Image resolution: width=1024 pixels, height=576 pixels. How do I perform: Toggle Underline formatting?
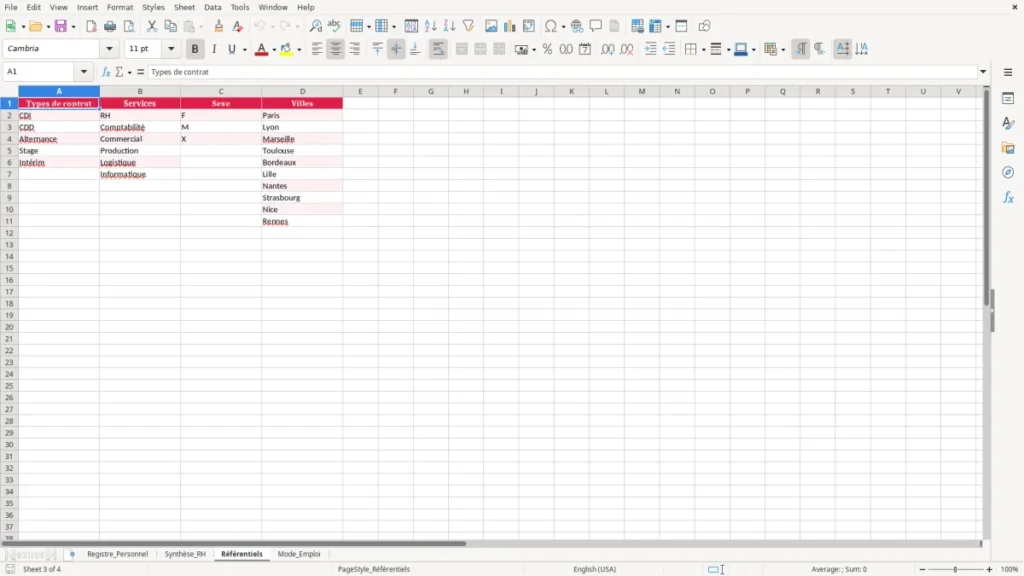tap(232, 49)
